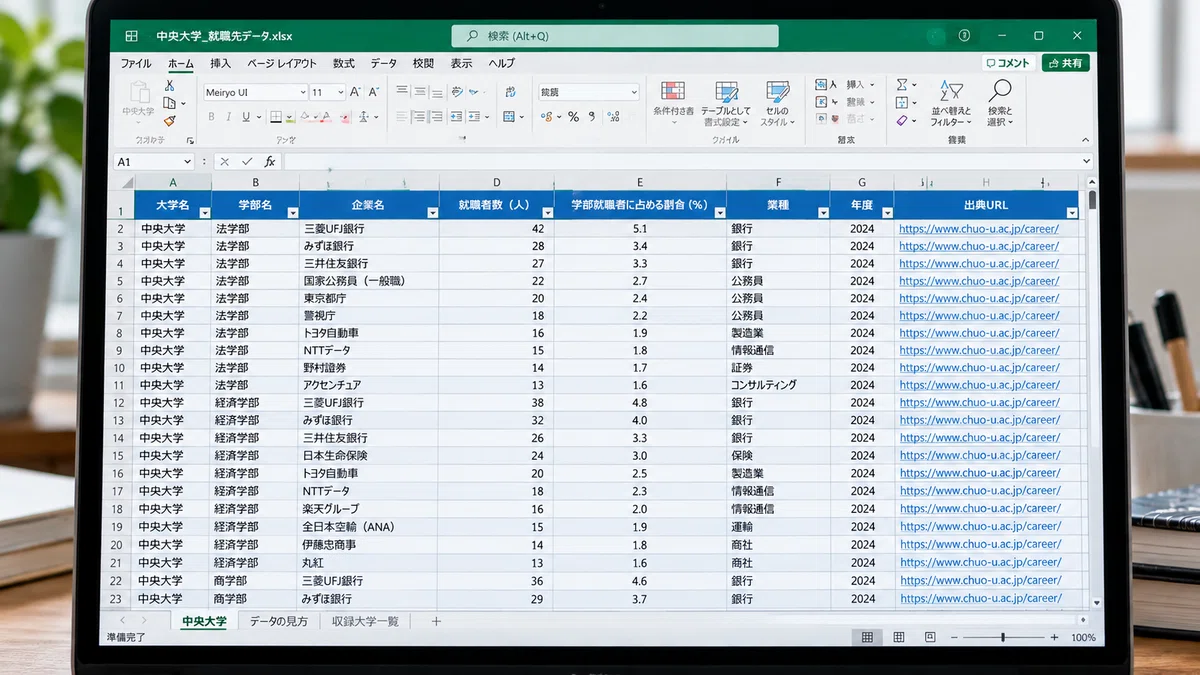Toggle Normal view button in status bar

click(x=867, y=637)
